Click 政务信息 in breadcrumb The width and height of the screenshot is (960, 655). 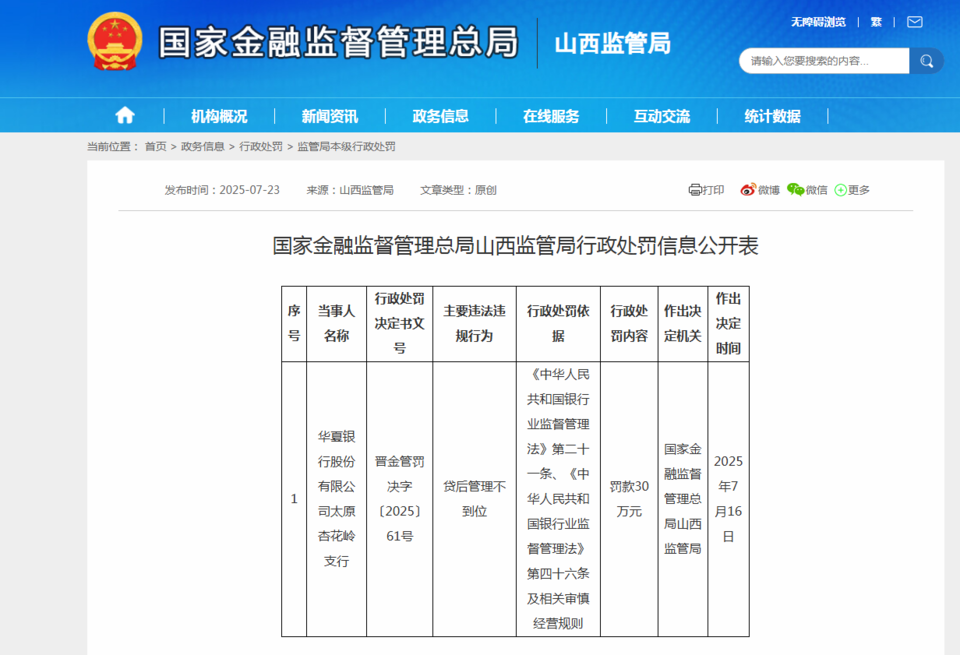point(203,146)
